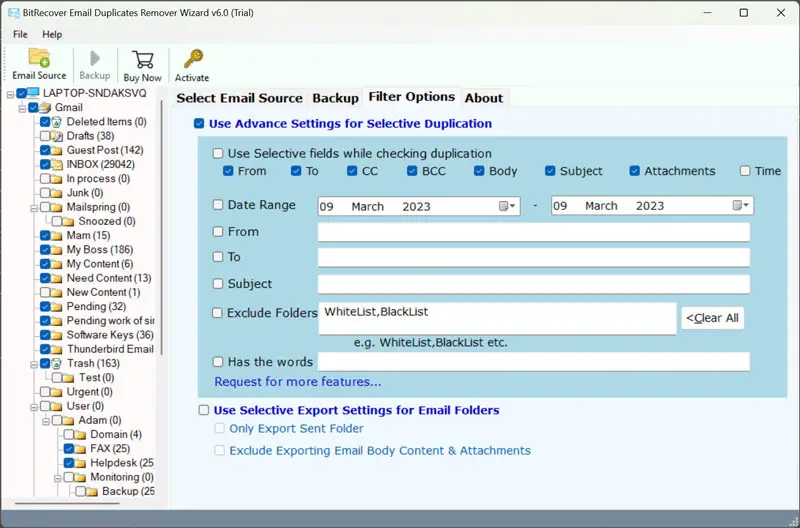This screenshot has height=528, width=800.
Task: Open the File menu
Action: point(20,34)
